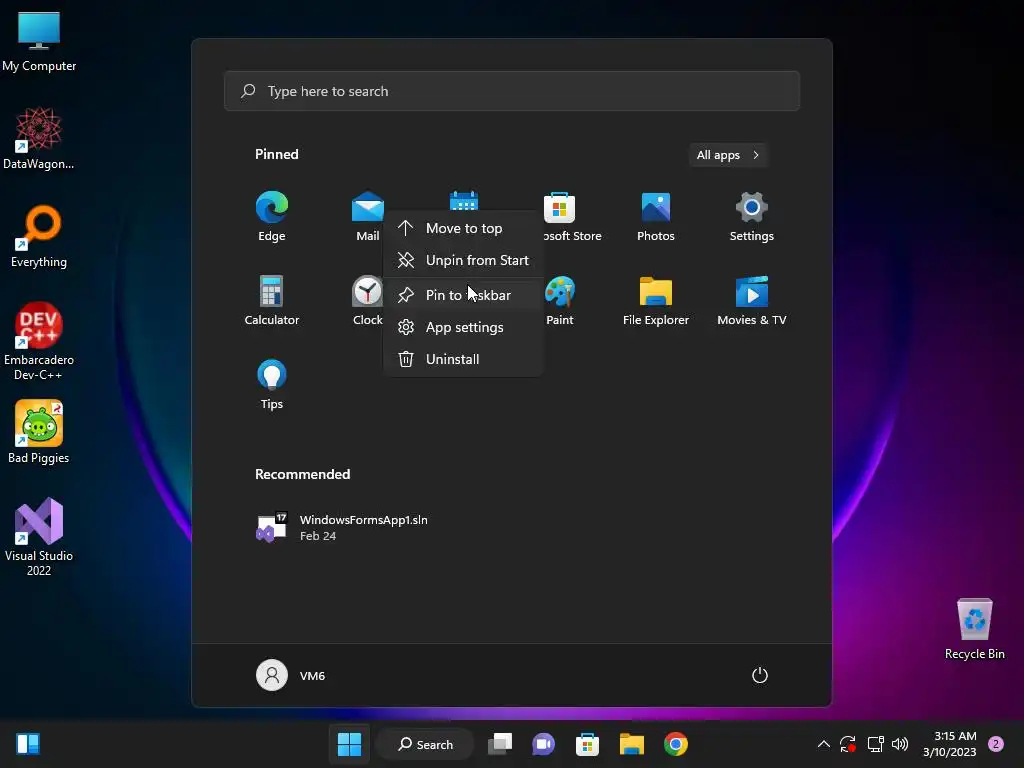This screenshot has height=768, width=1024.
Task: Choose Unpin from Start menu entry
Action: point(463,260)
